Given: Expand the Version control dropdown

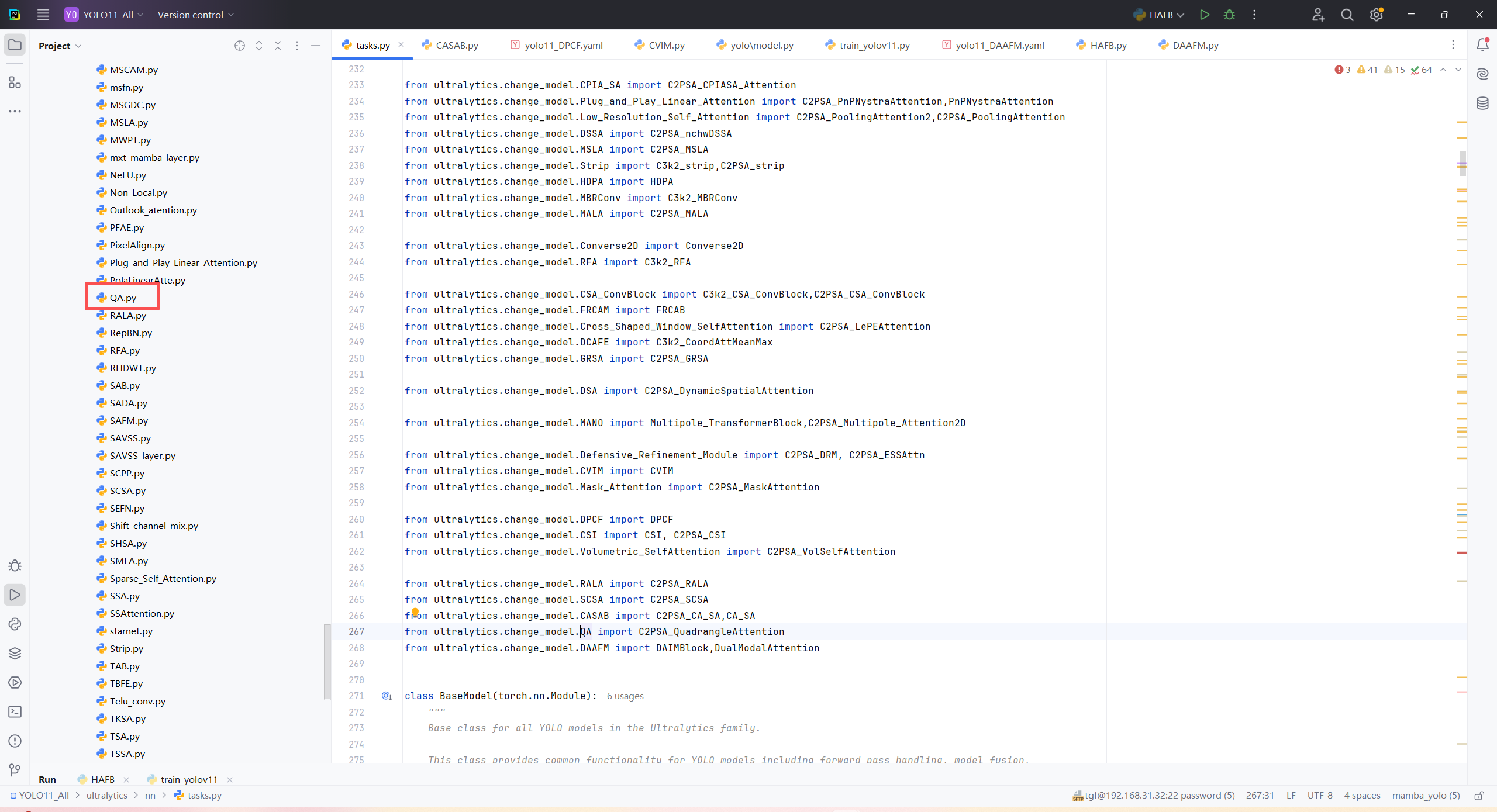Looking at the screenshot, I should 195,15.
